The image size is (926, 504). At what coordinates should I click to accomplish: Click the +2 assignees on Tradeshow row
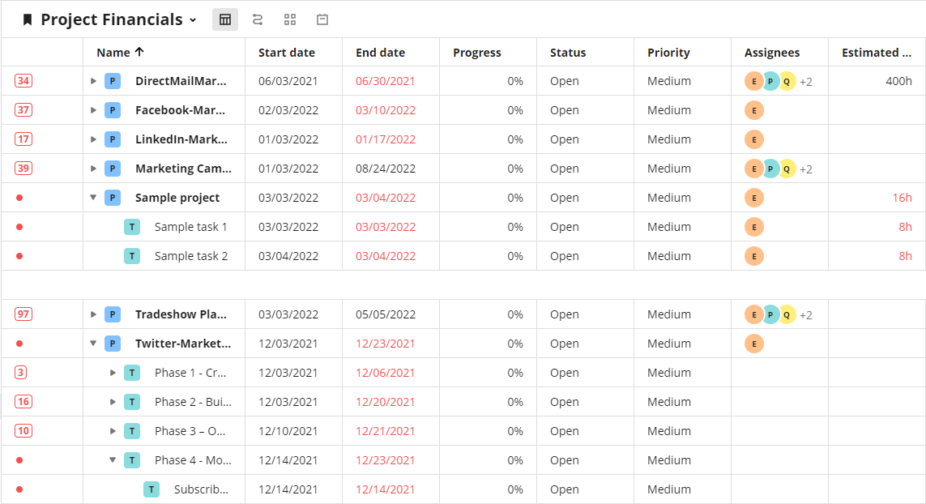click(806, 316)
